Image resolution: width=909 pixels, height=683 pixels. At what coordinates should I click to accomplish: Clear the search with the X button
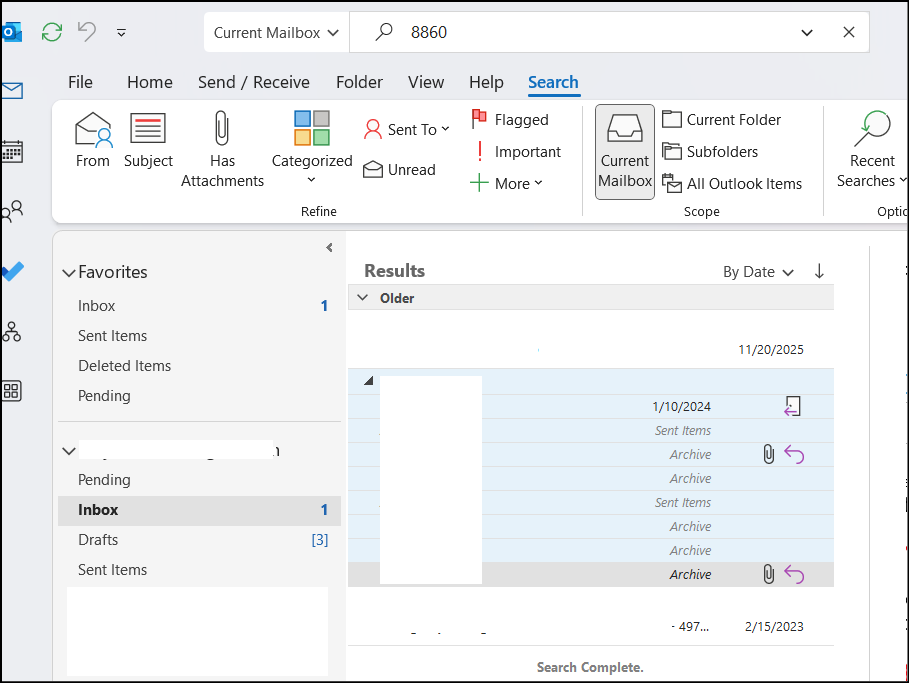pyautogui.click(x=849, y=32)
